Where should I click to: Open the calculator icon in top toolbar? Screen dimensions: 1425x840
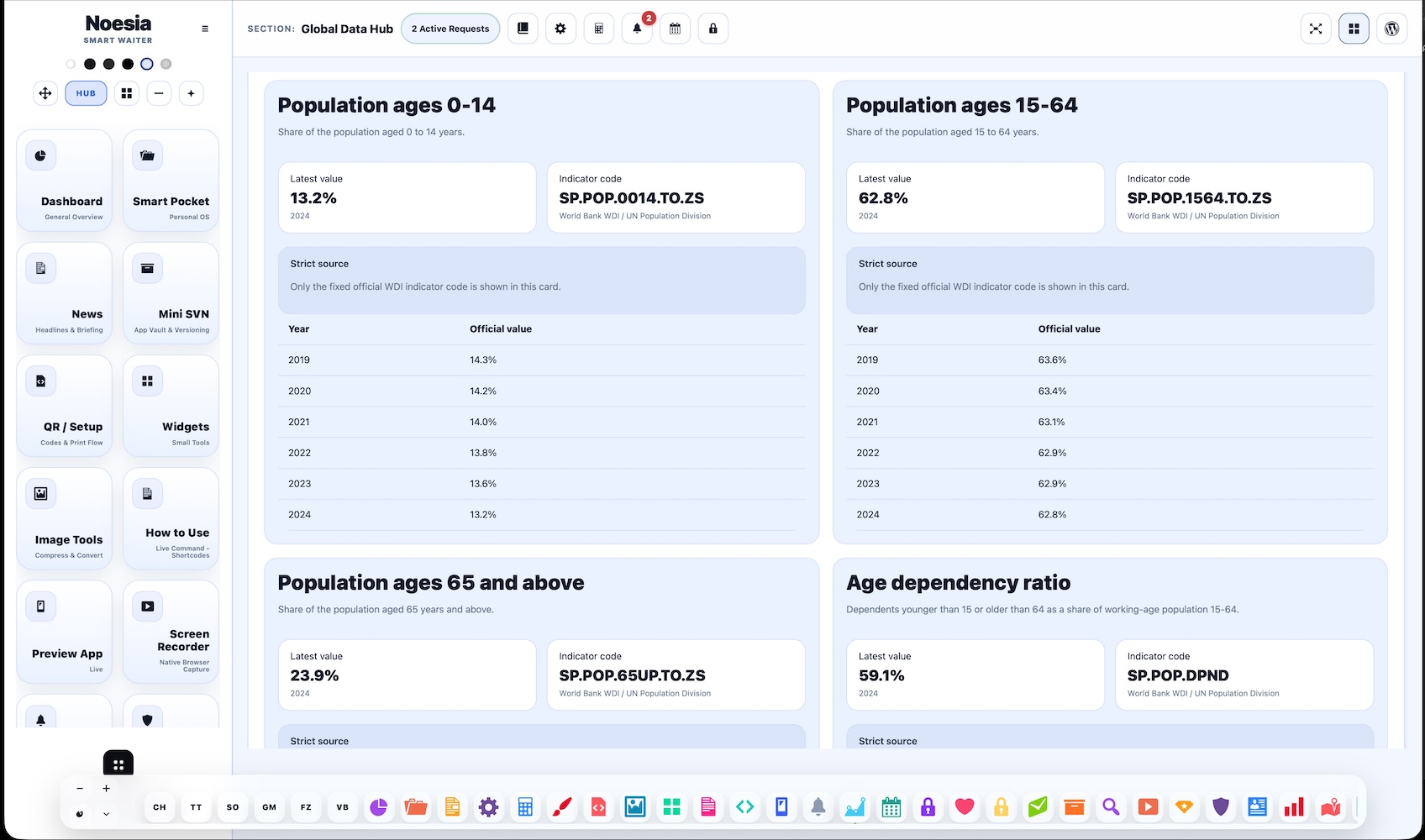click(599, 29)
